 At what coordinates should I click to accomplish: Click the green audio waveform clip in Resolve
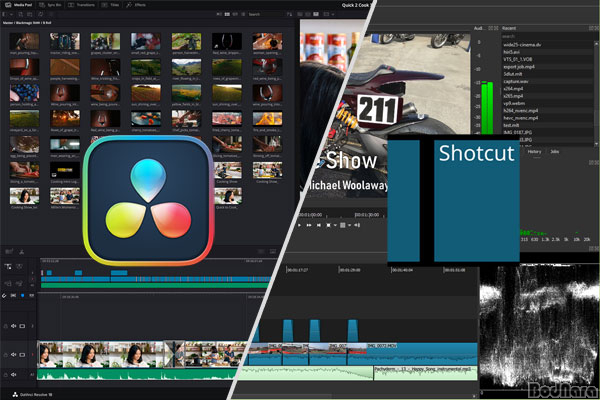[138, 374]
